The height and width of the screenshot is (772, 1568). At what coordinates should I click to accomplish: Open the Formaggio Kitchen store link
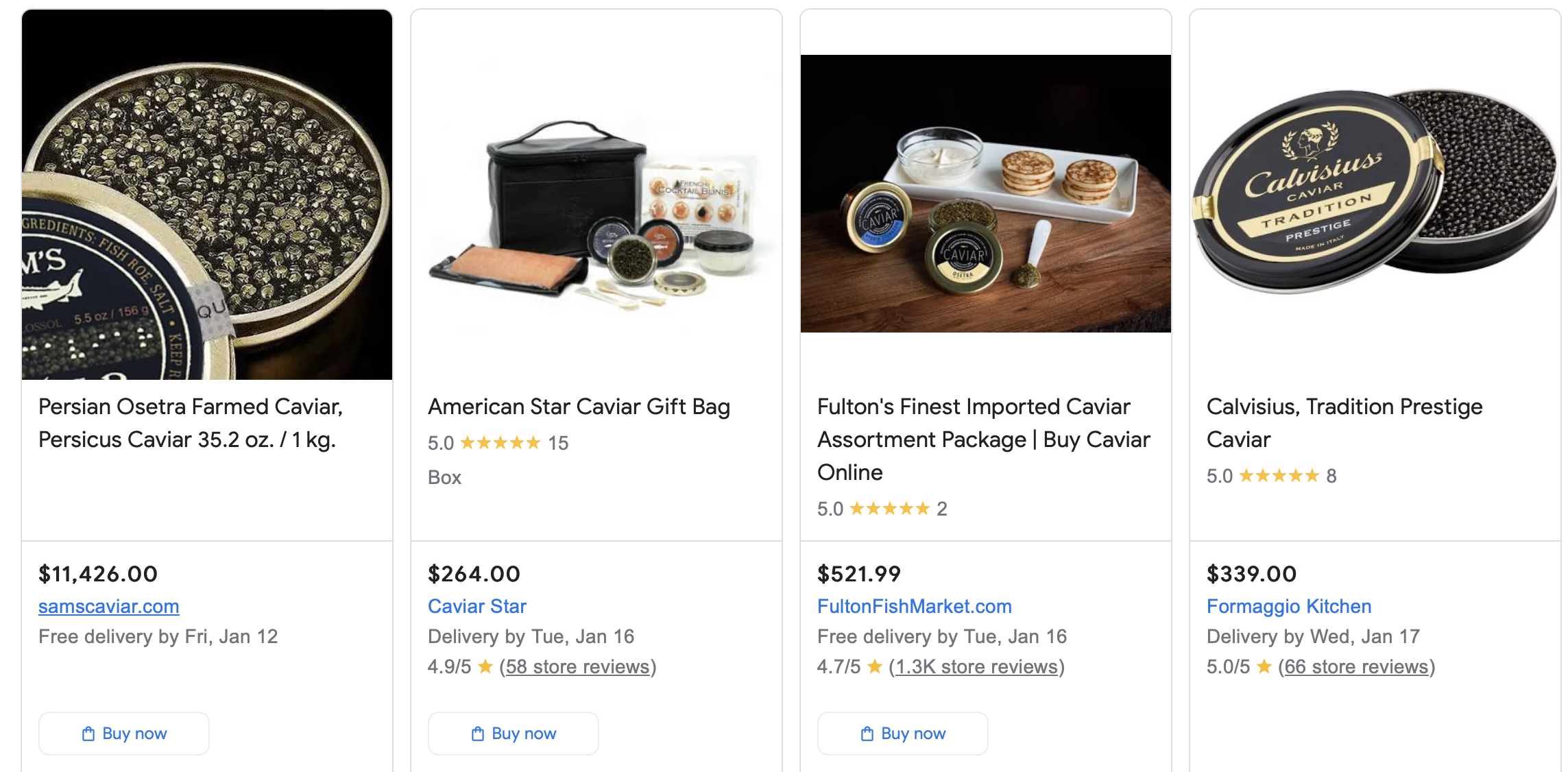pos(1288,607)
